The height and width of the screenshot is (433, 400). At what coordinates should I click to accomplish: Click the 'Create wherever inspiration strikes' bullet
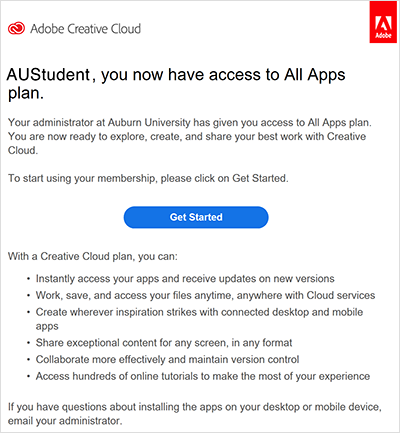coord(199,319)
